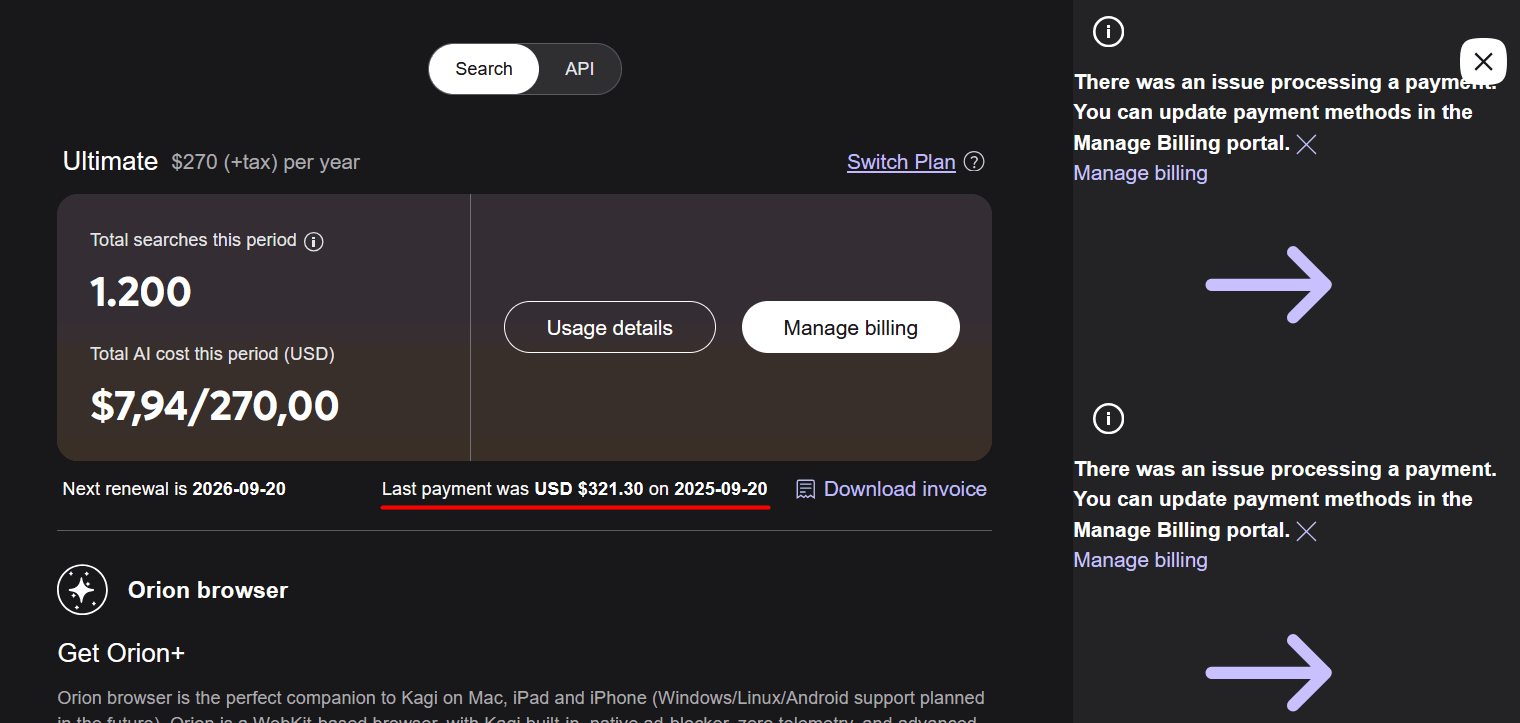Click the info icon beside Total searches
This screenshot has width=1520, height=723.
coord(313,241)
